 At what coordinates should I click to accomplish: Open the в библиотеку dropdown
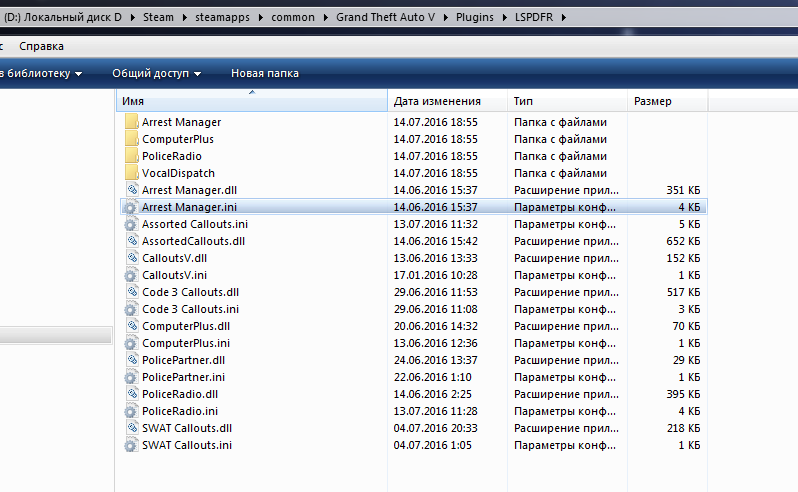(41, 73)
